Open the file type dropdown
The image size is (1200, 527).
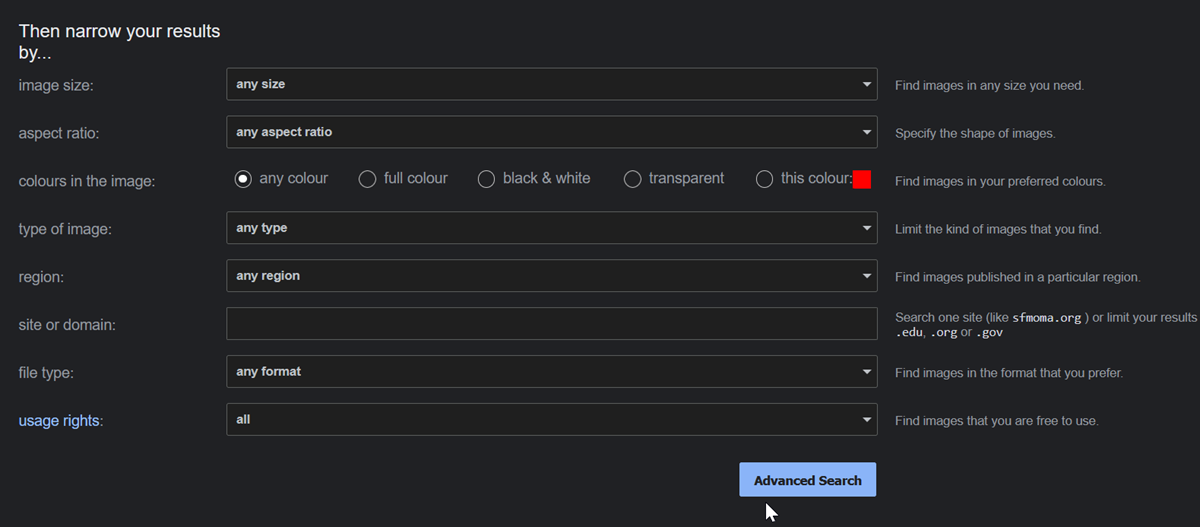click(x=551, y=372)
